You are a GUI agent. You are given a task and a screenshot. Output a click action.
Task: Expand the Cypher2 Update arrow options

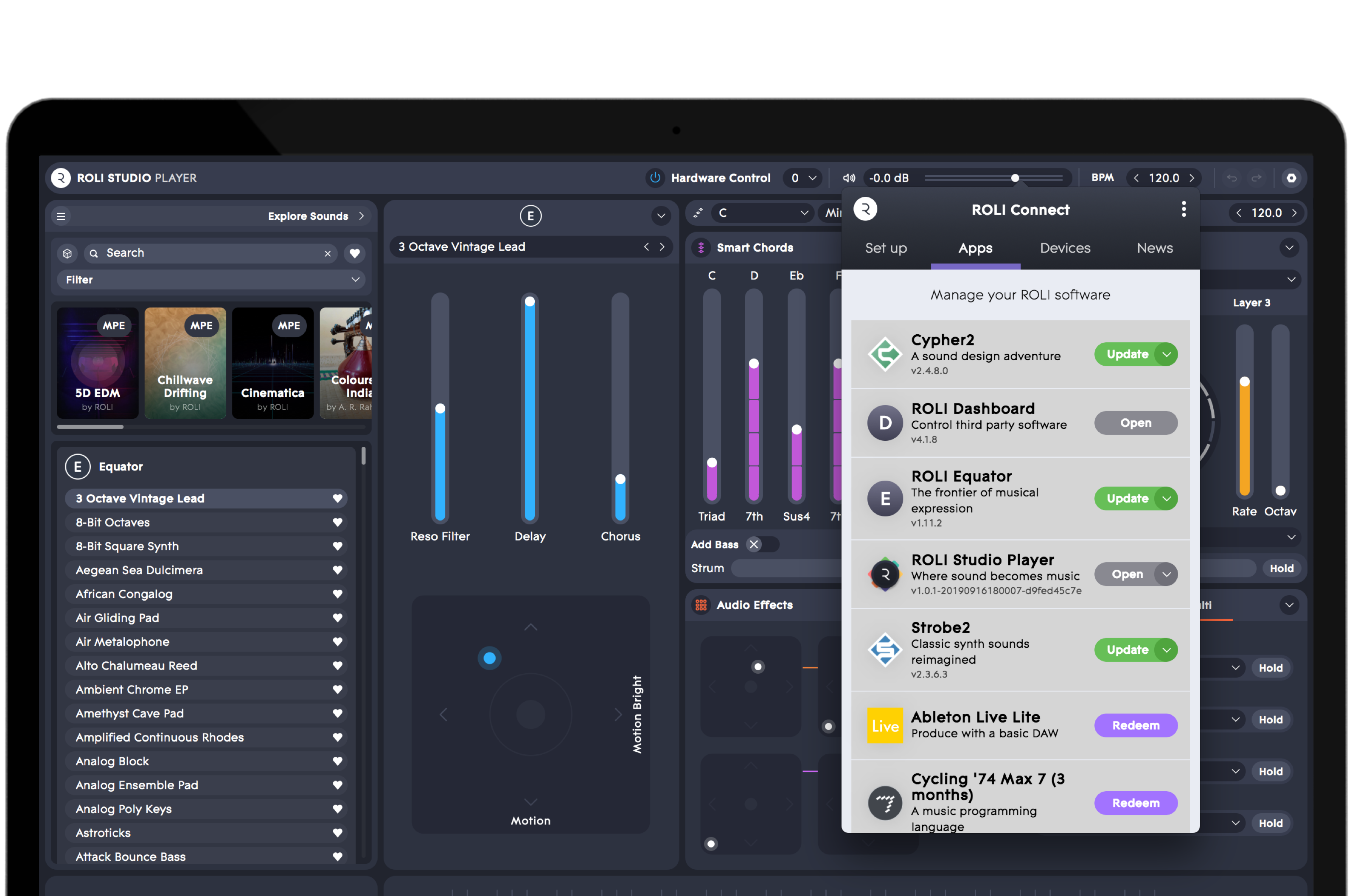point(1166,354)
